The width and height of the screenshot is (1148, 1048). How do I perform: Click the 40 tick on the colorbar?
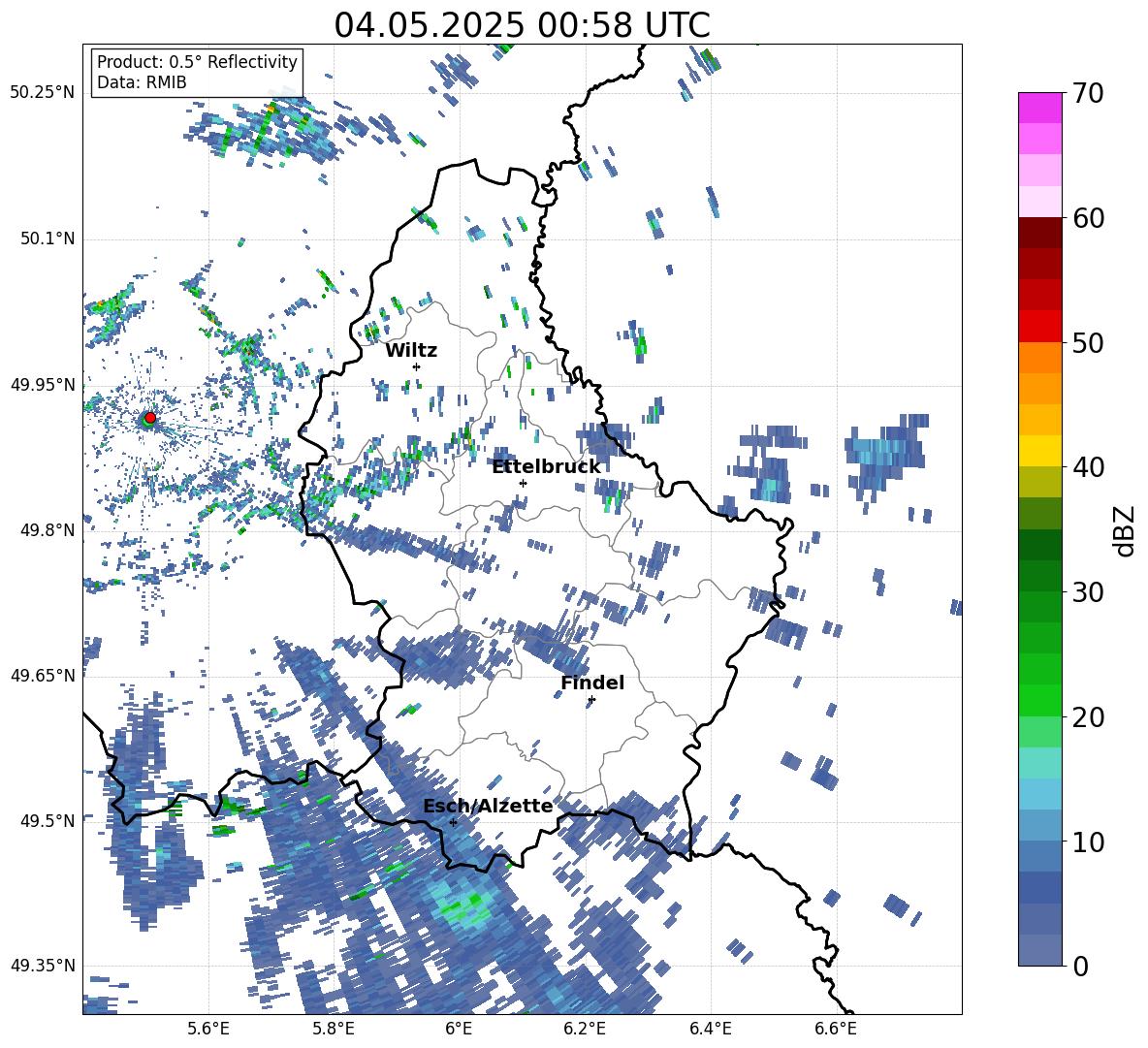tap(1087, 467)
